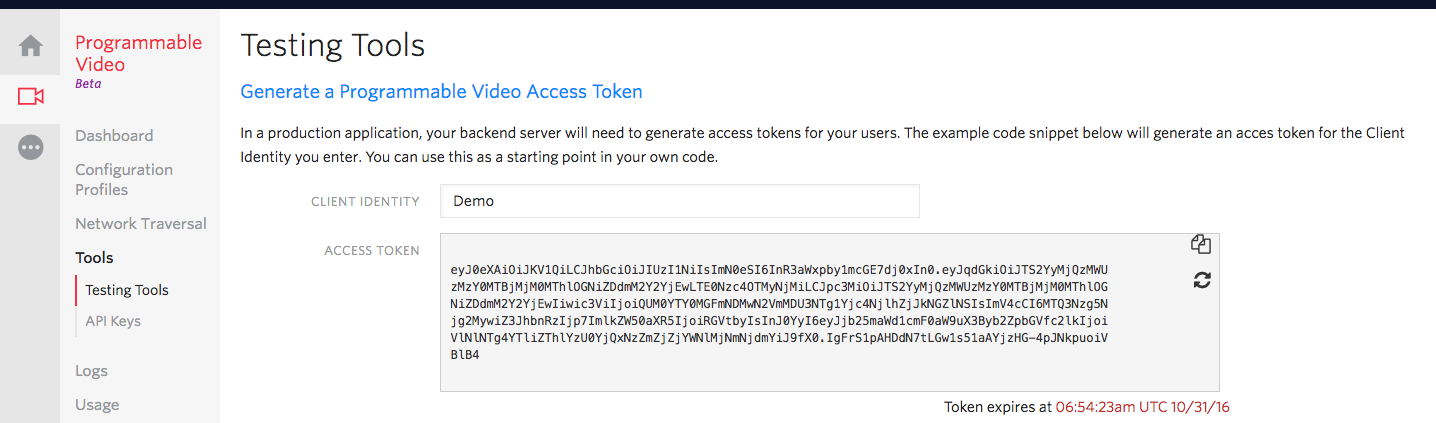Open API Keys under Tools
Viewport: 1436px width, 423px height.
point(113,321)
